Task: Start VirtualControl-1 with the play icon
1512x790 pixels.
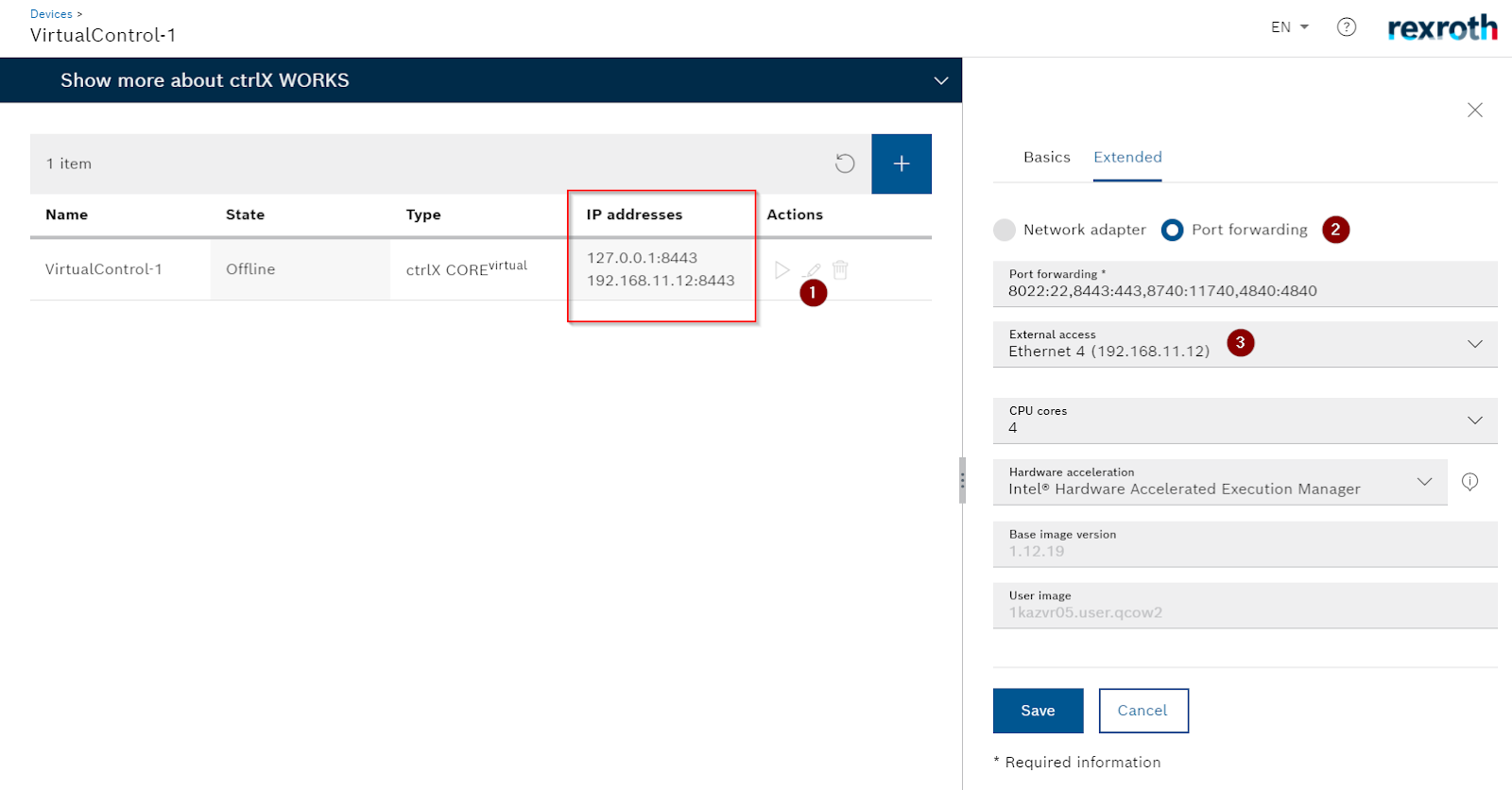Action: [782, 270]
